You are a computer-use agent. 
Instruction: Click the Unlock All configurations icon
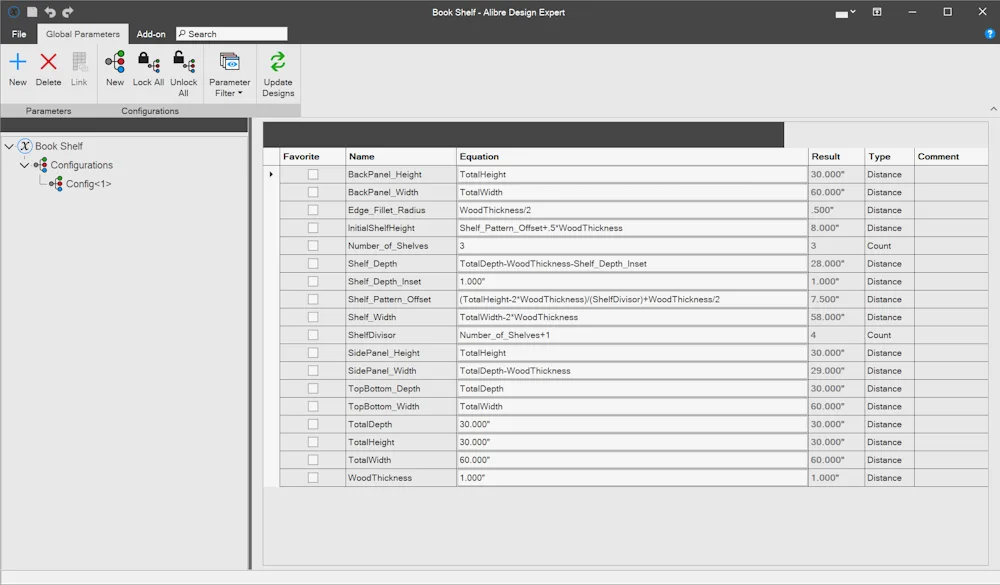[x=184, y=62]
